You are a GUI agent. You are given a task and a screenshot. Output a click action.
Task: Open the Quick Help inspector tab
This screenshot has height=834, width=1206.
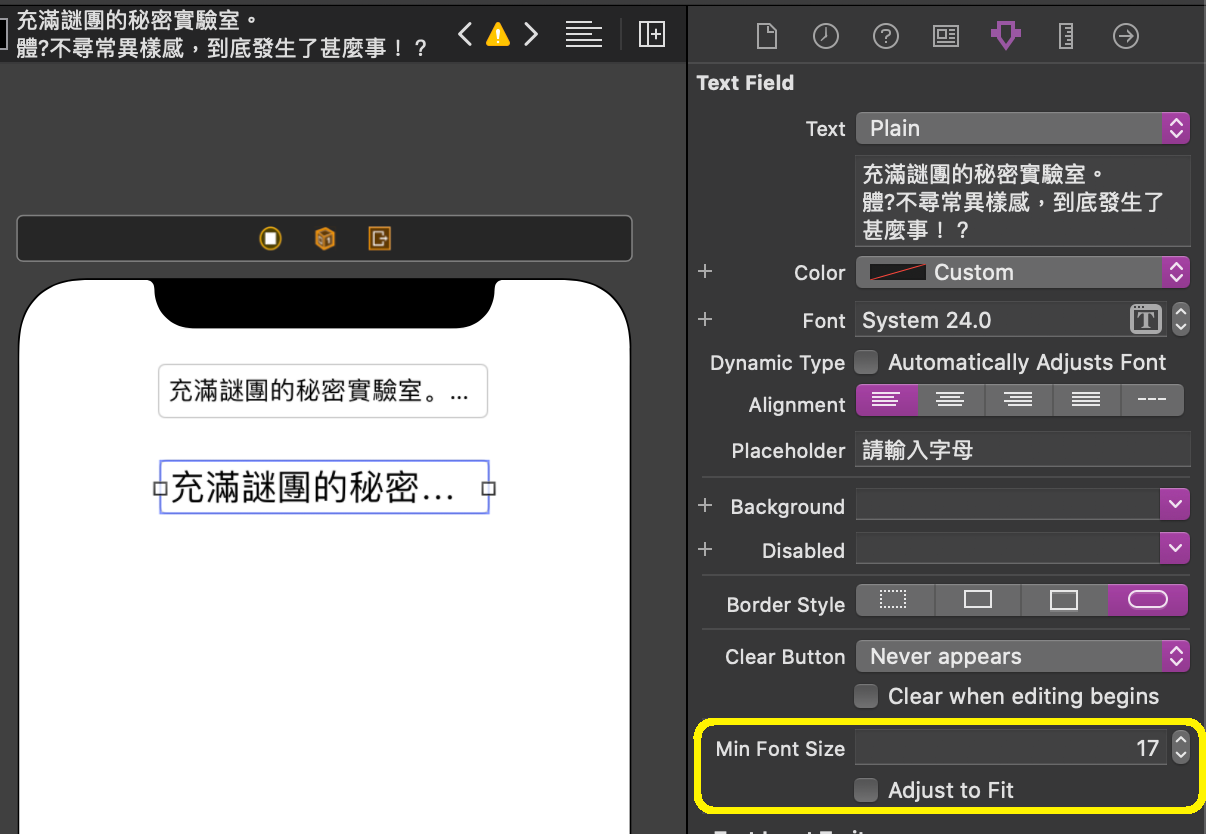886,36
